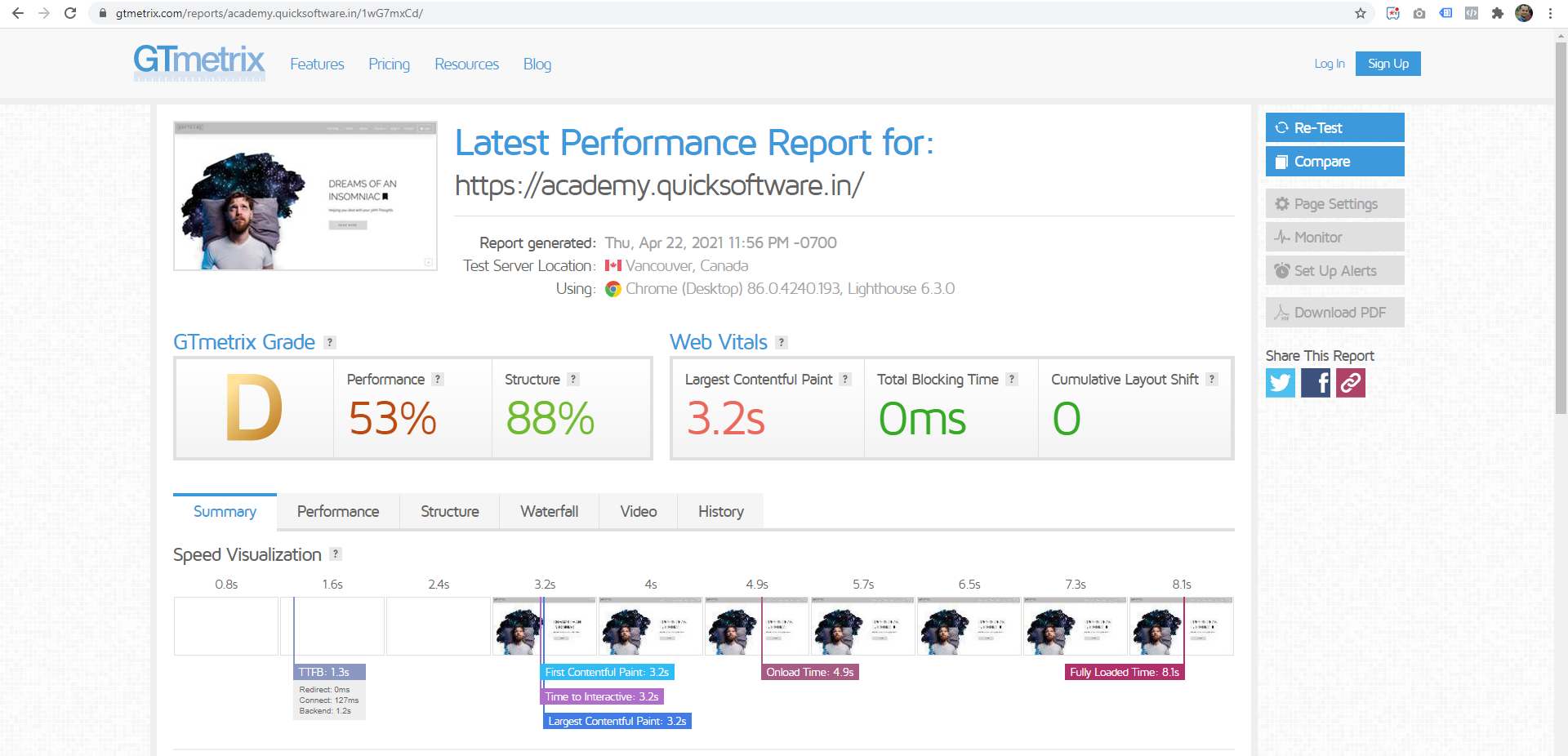Click the 4s filmstrip frame
Screen dimensions: 1568x756
(651, 626)
